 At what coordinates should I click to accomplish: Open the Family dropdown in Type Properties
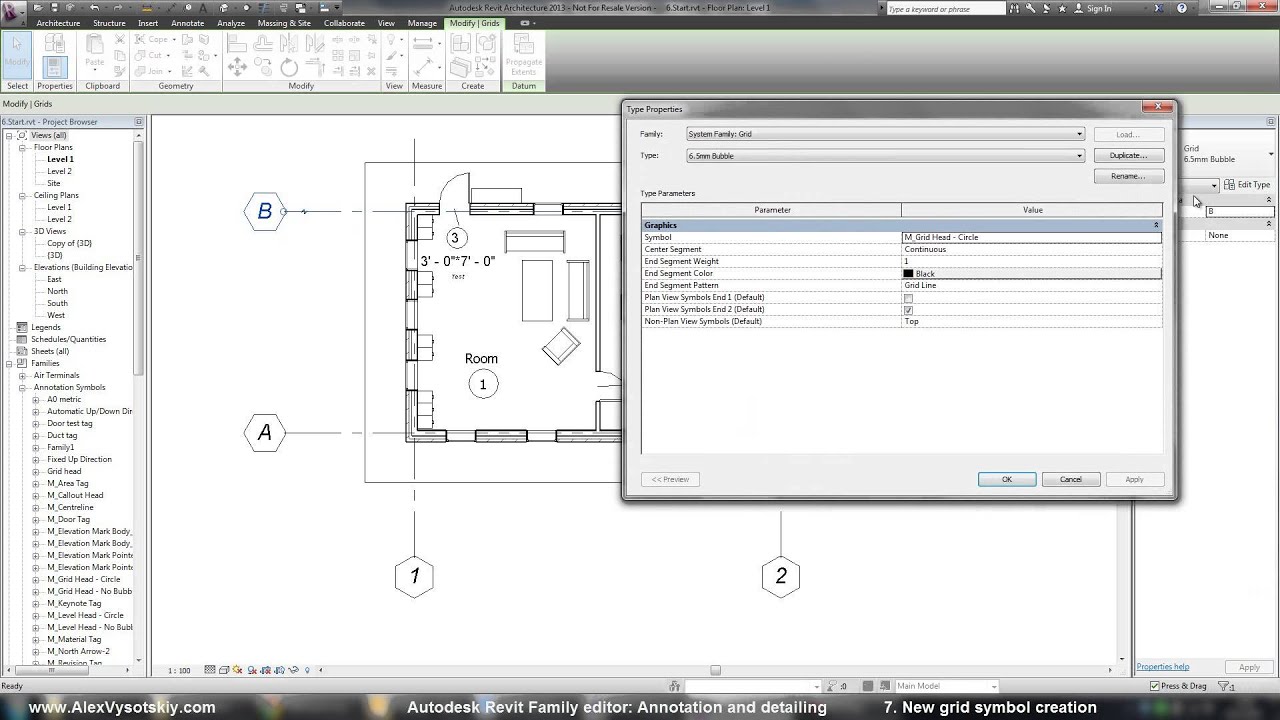pos(1079,134)
